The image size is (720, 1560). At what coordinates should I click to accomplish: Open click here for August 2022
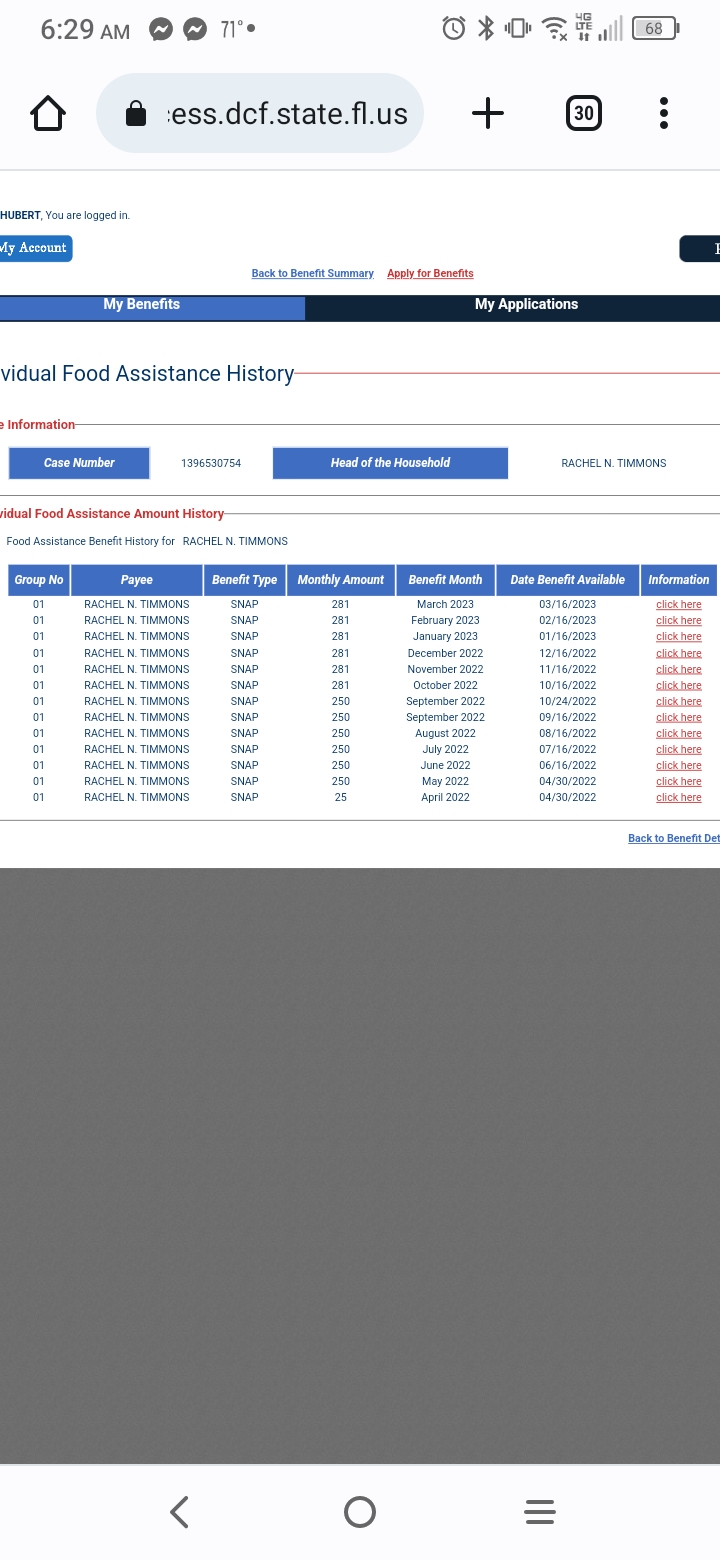678,733
